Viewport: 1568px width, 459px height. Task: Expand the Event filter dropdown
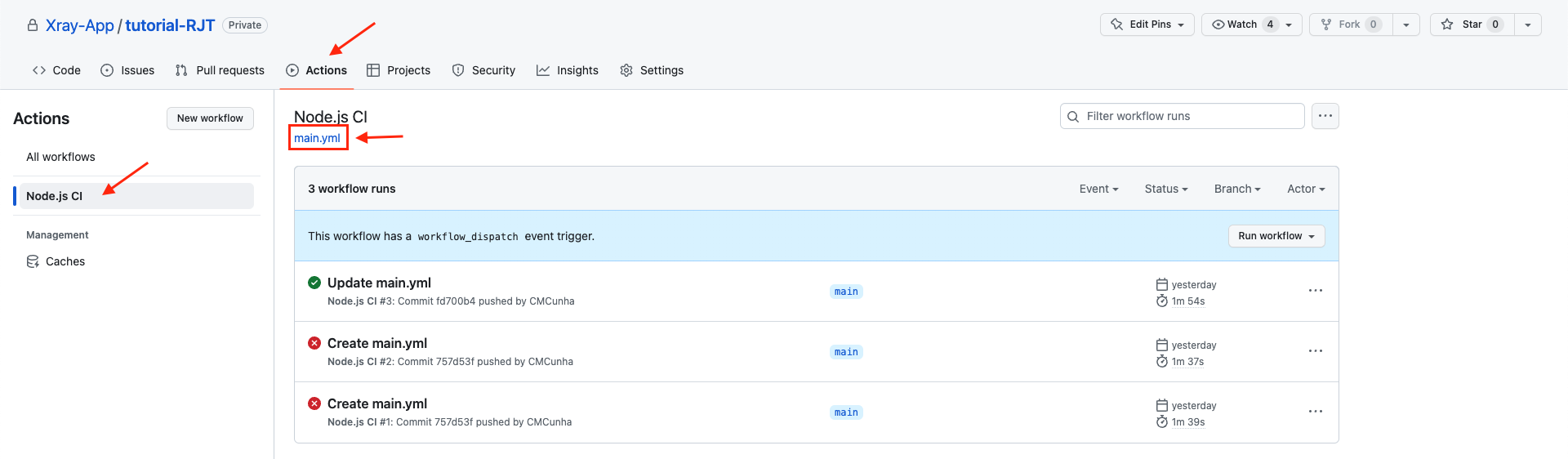click(x=1098, y=189)
